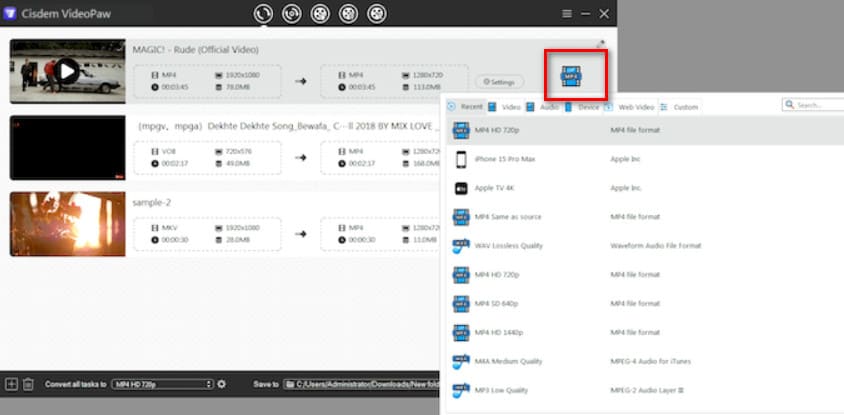
Task: Play the MAGIC! - Rude video preview
Action: [x=67, y=71]
